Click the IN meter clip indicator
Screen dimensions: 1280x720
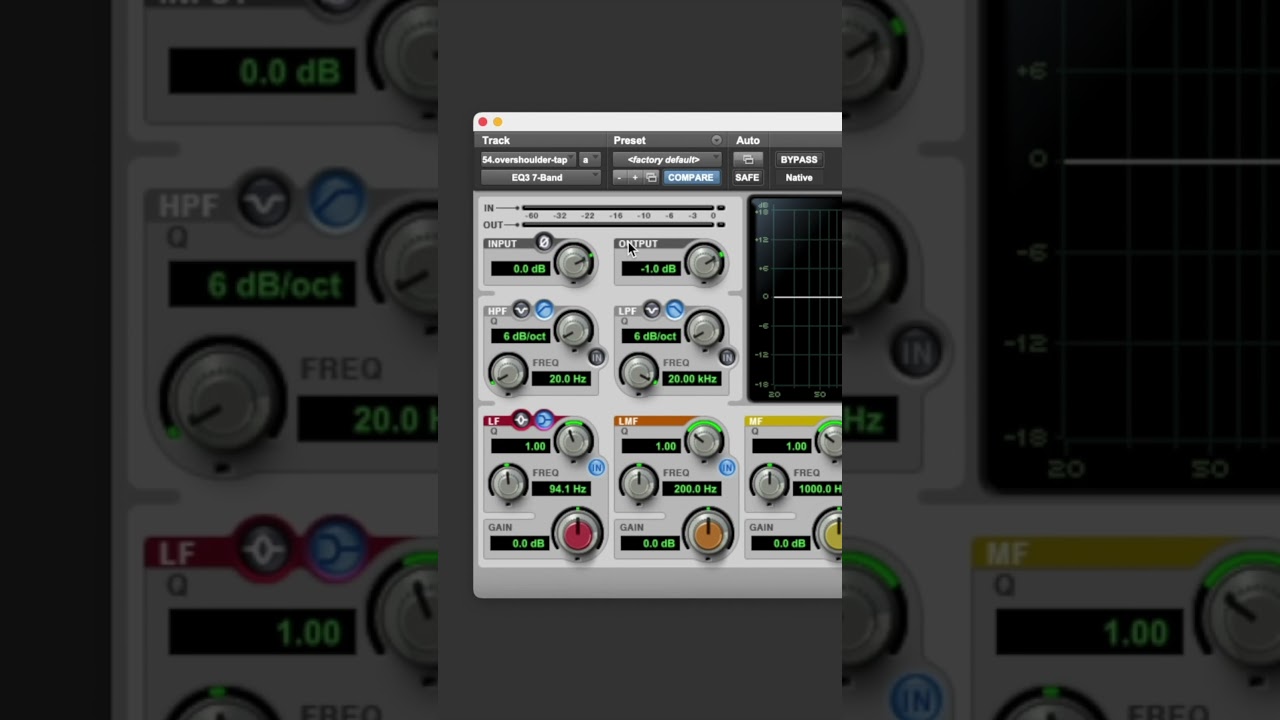(721, 208)
